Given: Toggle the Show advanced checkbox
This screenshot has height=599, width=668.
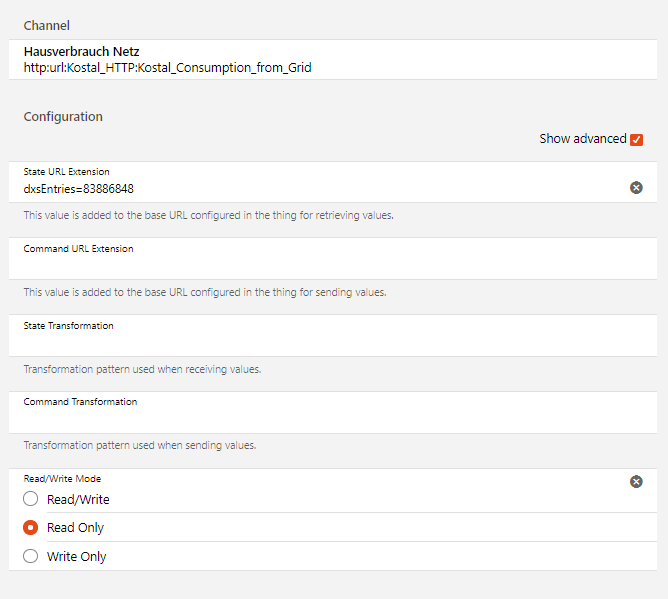Looking at the screenshot, I should pyautogui.click(x=637, y=140).
